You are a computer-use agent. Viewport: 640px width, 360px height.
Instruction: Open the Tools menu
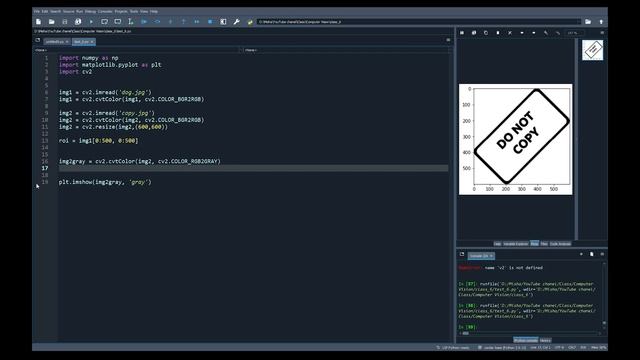point(134,11)
